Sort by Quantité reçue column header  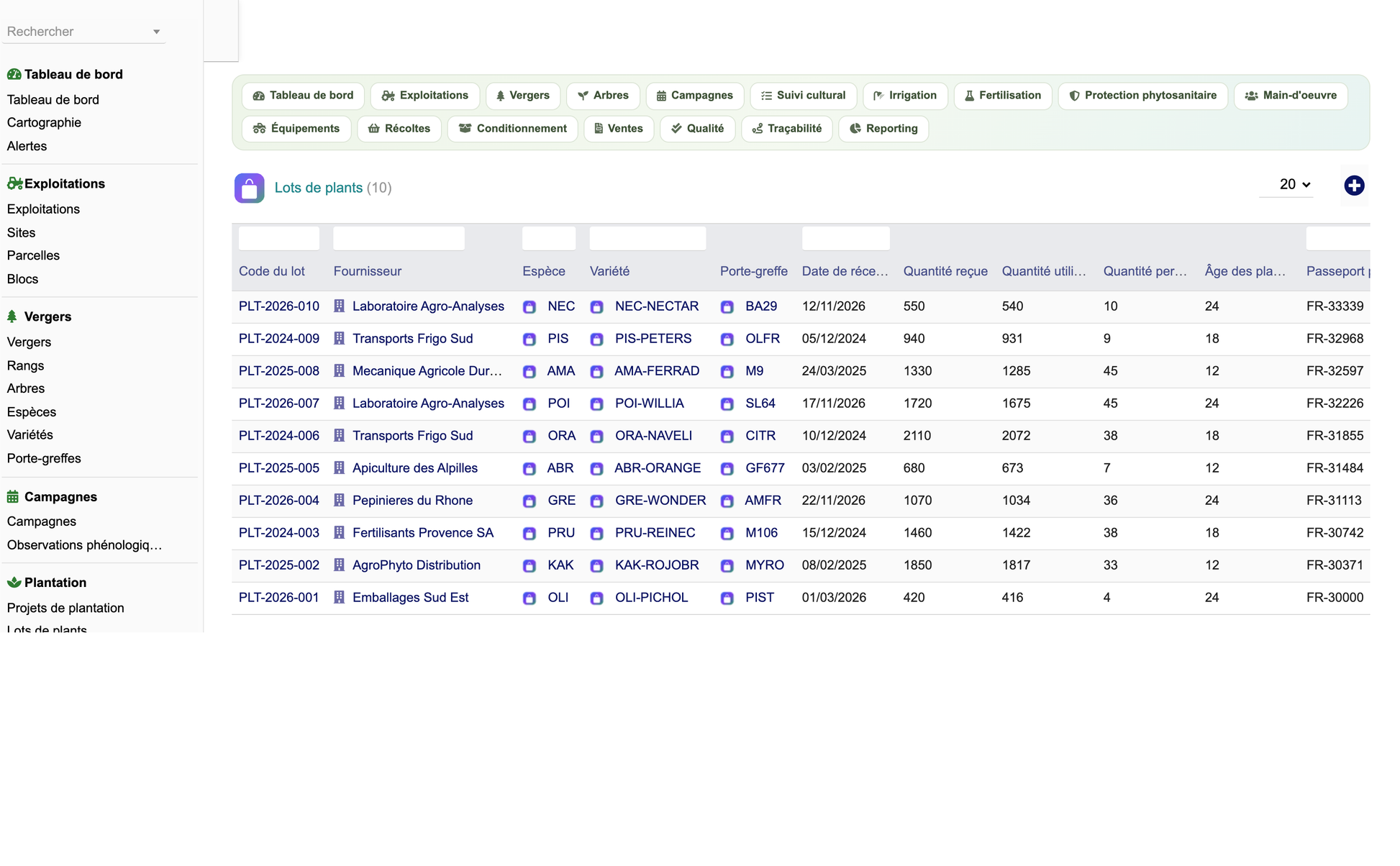[945, 272]
